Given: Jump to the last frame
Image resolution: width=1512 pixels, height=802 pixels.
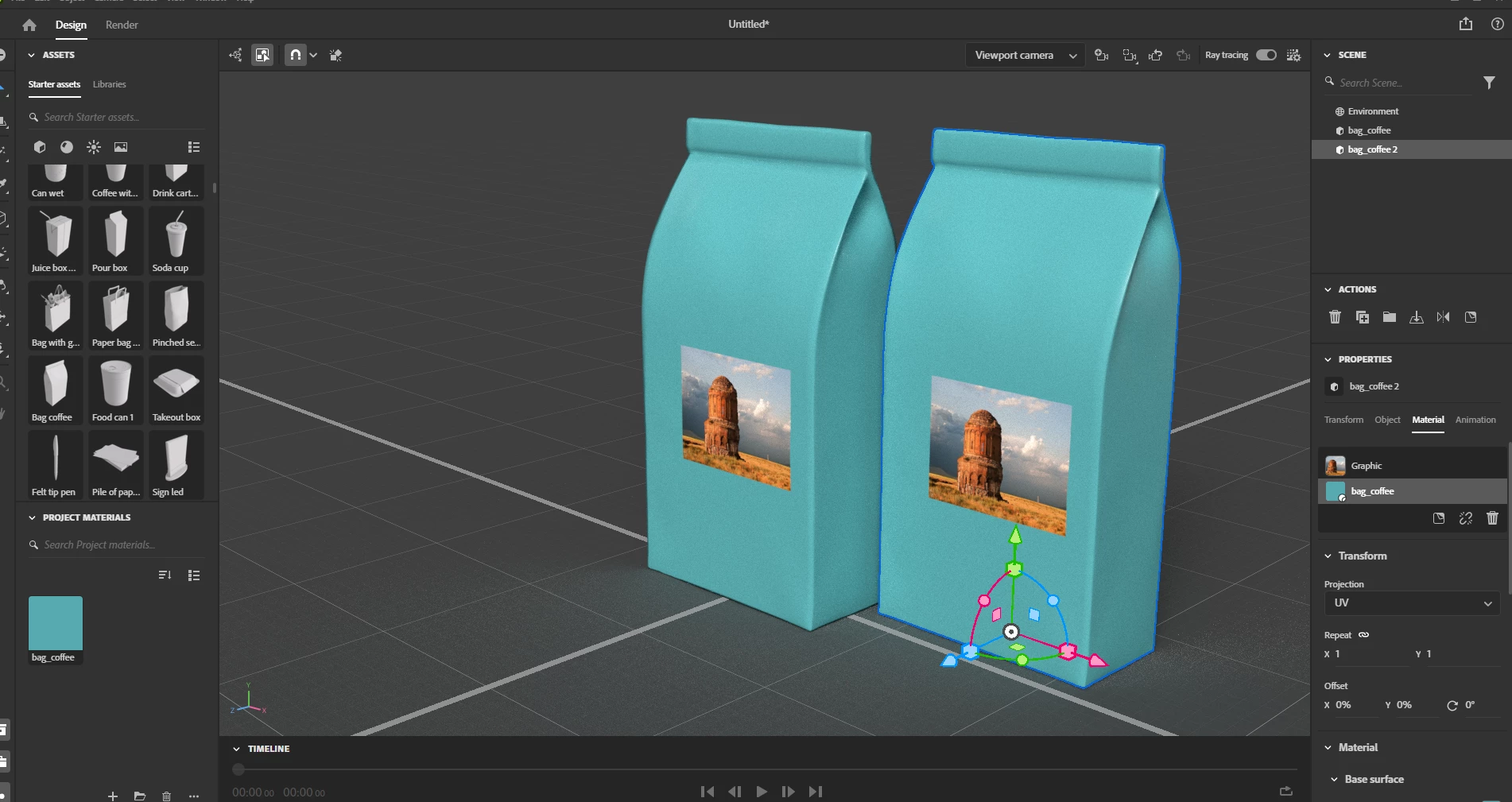Looking at the screenshot, I should click(x=816, y=792).
